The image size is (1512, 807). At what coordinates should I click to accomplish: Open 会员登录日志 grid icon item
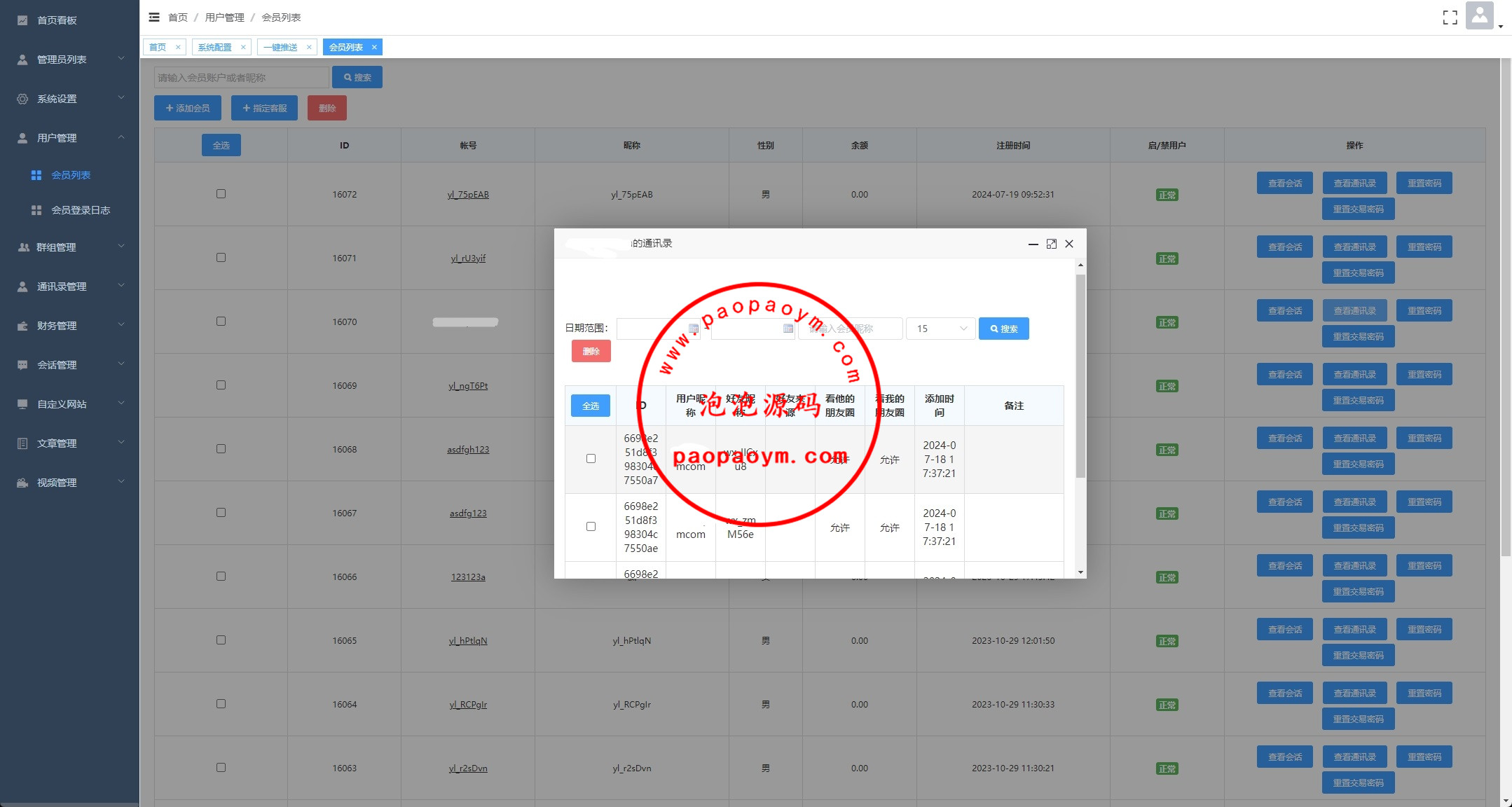point(36,210)
